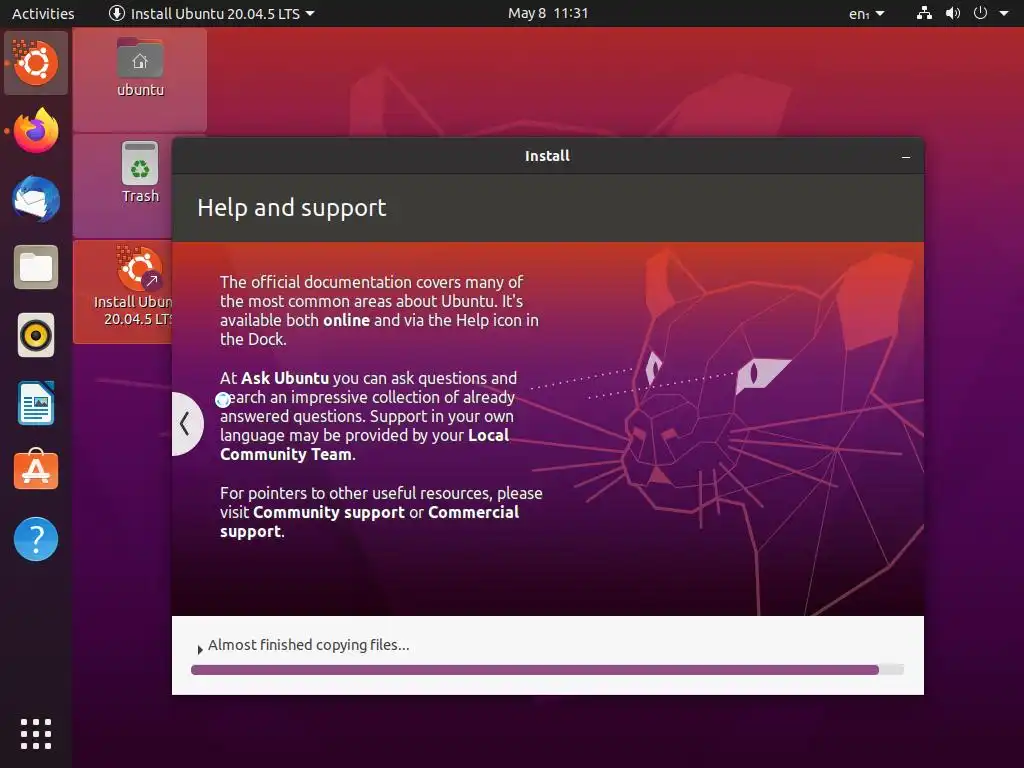Image resolution: width=1024 pixels, height=768 pixels.
Task: Launch Rhythmbox music player from the dock
Action: tap(36, 336)
